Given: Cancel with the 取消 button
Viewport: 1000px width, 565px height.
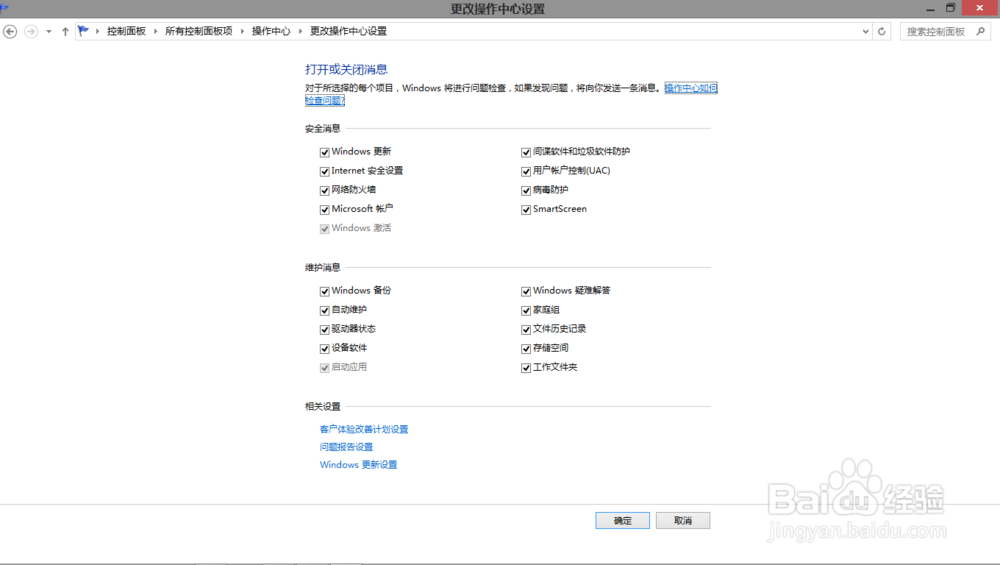Looking at the screenshot, I should click(x=683, y=520).
